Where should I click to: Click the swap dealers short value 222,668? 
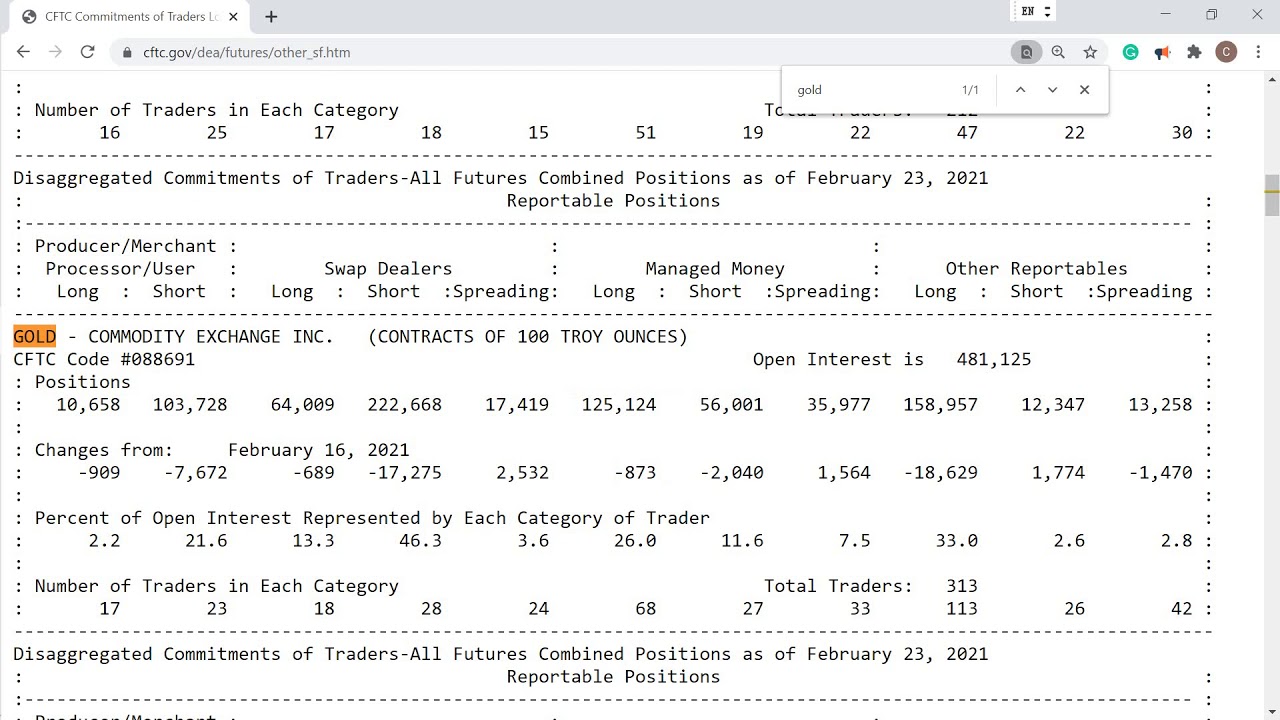click(x=404, y=404)
